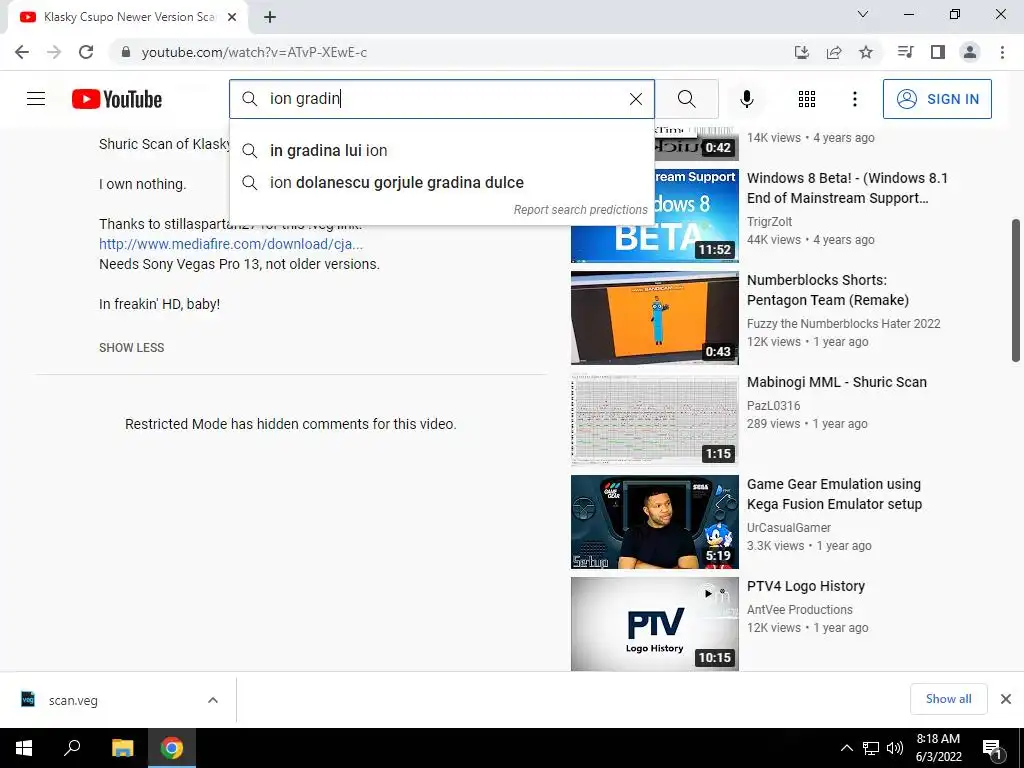Viewport: 1024px width, 768px height.
Task: Open Numberblocks Shorts: Pentagon Team title
Action: pos(827,290)
